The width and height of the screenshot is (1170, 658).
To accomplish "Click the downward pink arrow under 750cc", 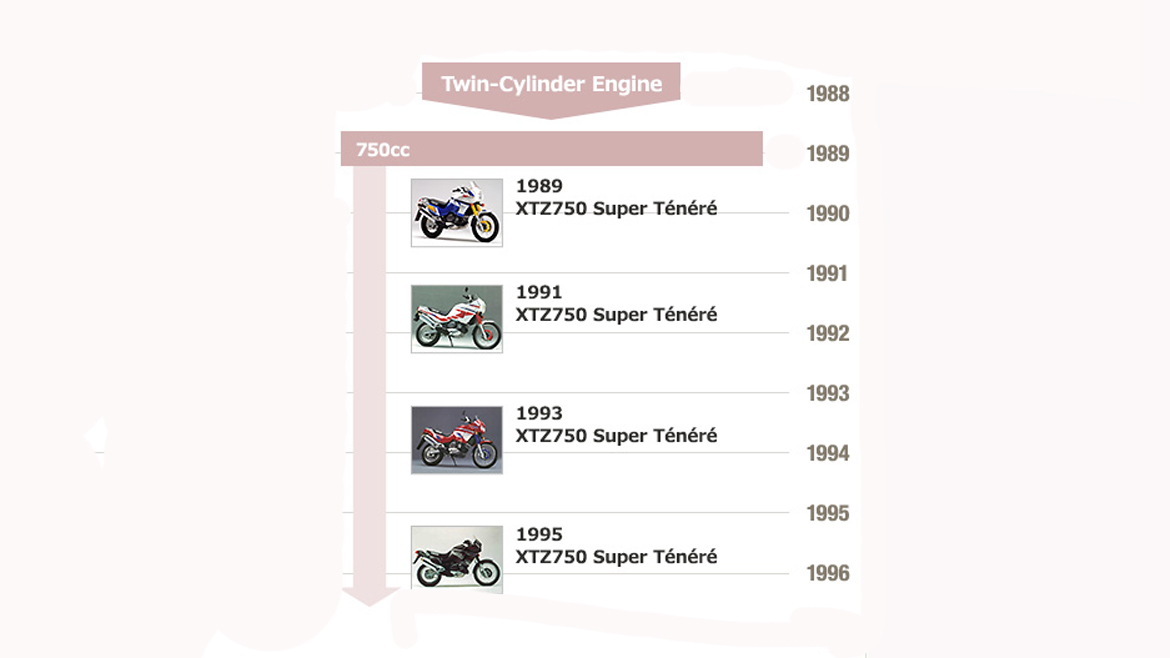I will (x=369, y=386).
